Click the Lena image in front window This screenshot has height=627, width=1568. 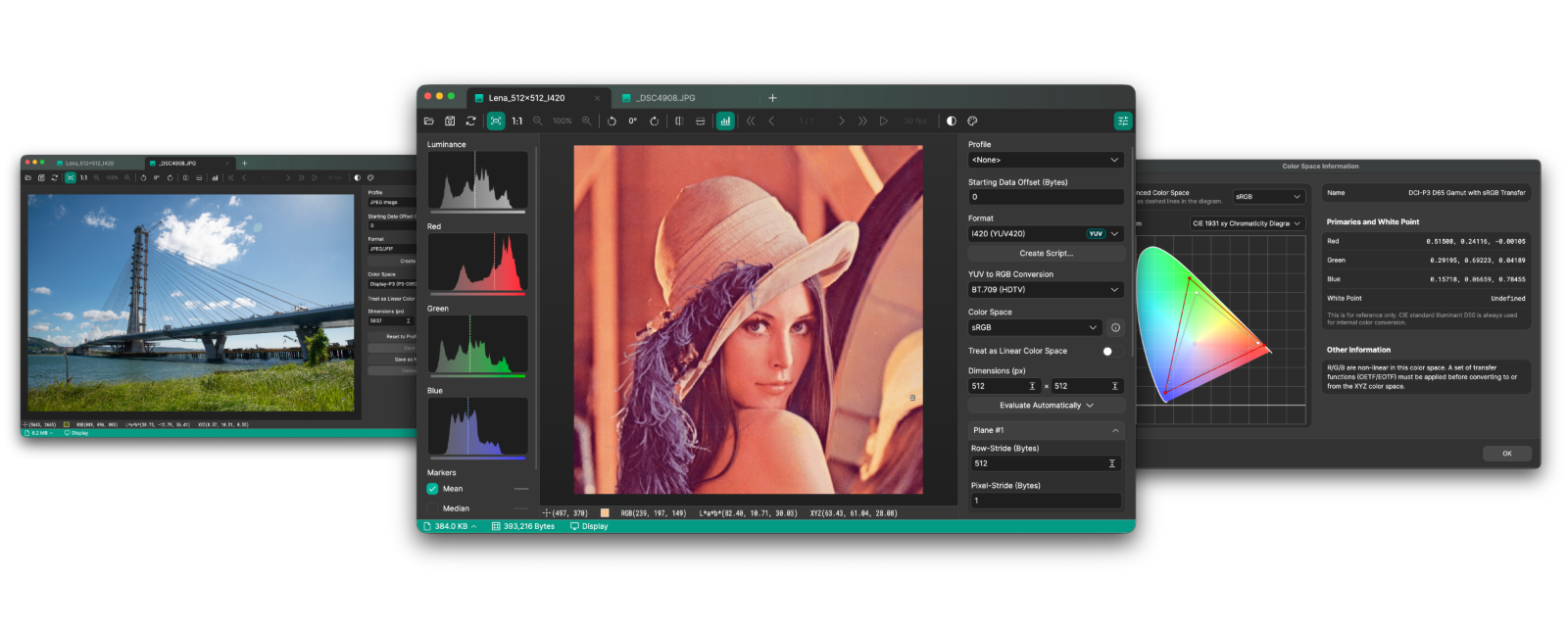[x=748, y=319]
